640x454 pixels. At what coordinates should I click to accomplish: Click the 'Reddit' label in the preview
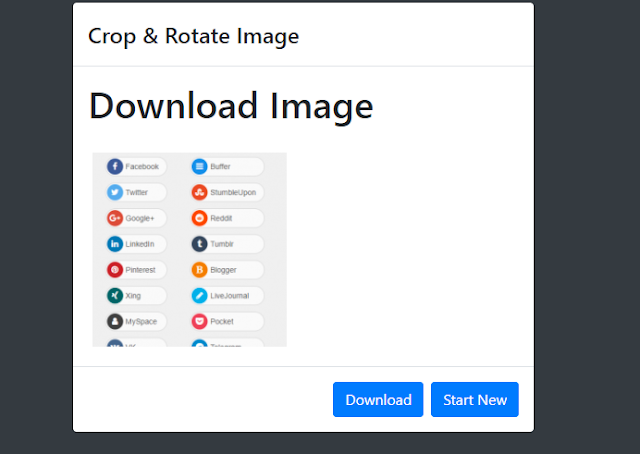pos(221,218)
